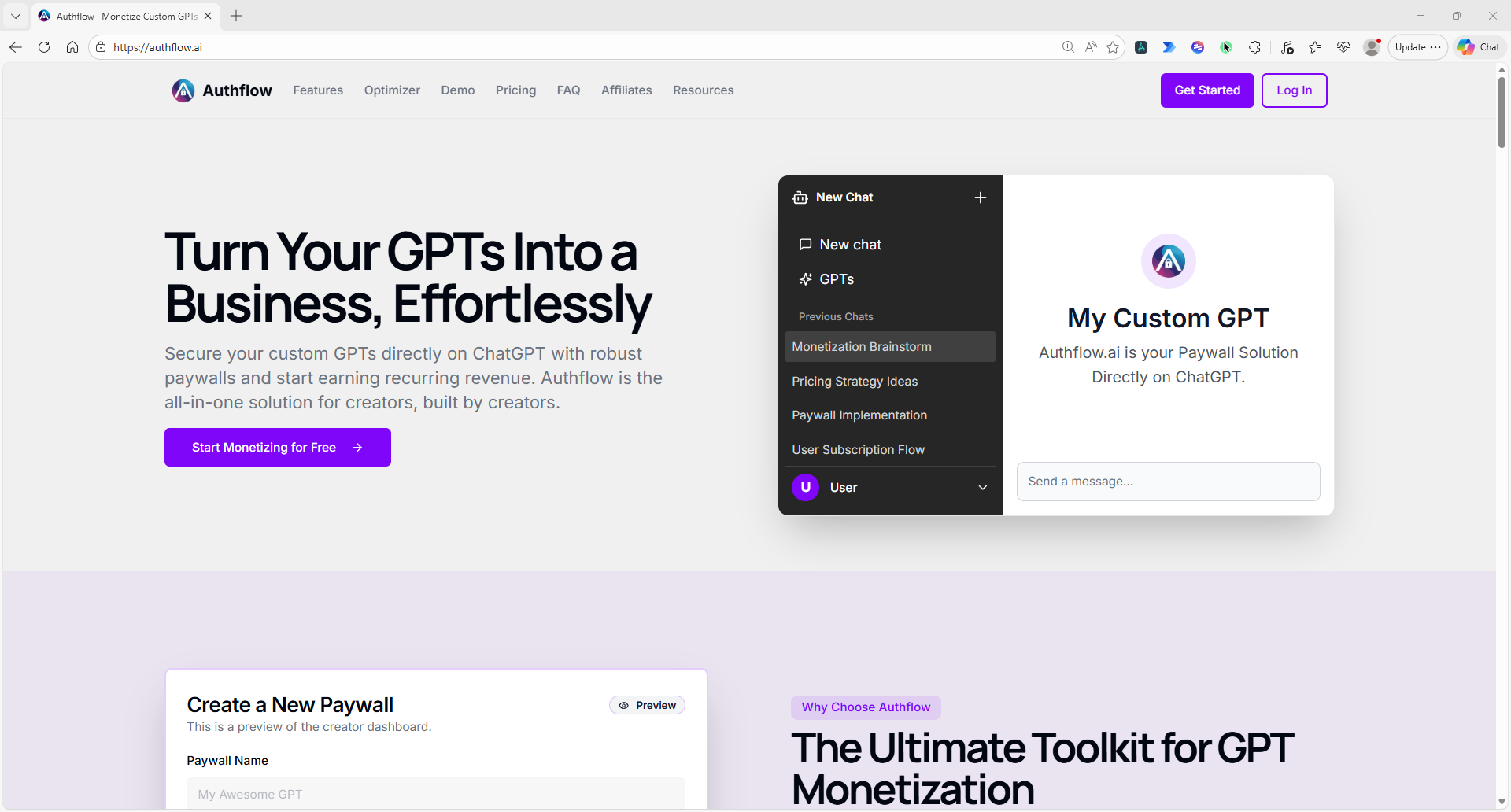
Task: Click the page vertical scrollbar thumb
Action: [1502, 111]
